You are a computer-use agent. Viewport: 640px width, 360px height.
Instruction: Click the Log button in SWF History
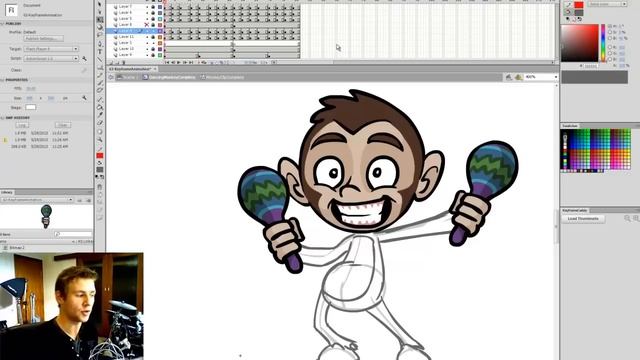[22, 125]
